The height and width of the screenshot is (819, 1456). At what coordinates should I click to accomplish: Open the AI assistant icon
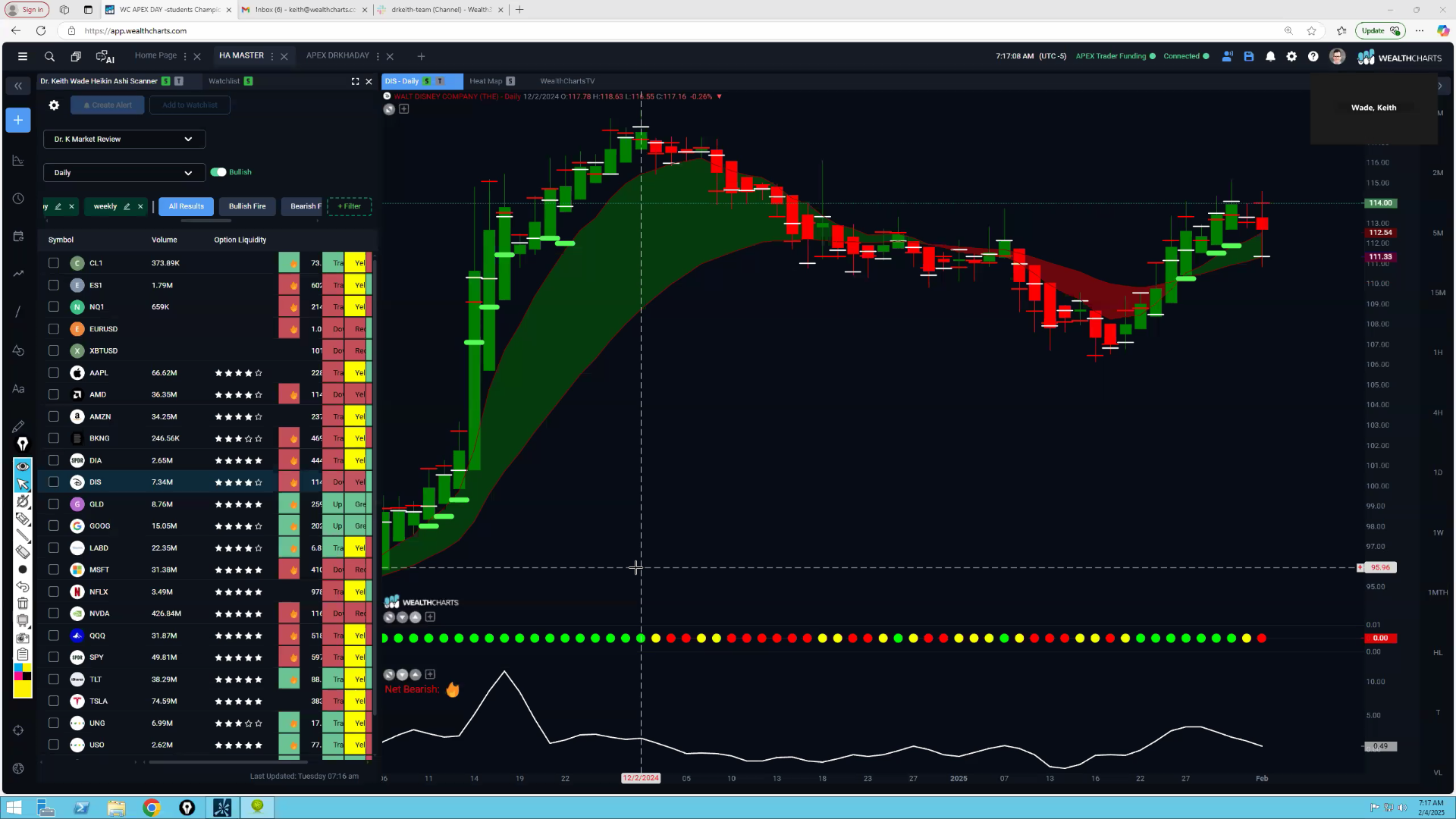click(105, 56)
